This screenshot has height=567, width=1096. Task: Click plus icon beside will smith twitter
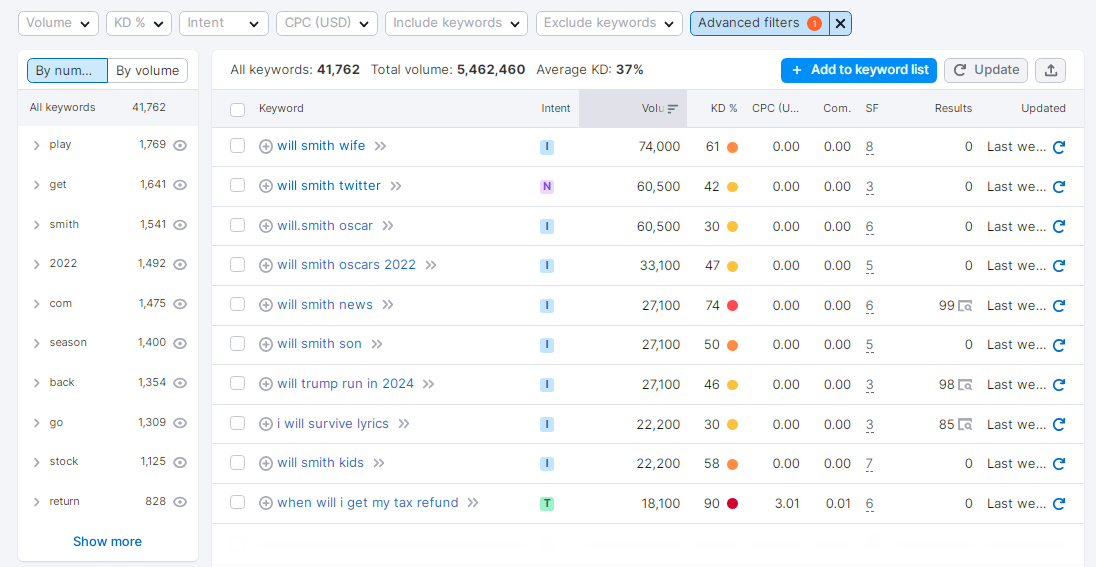pos(266,187)
